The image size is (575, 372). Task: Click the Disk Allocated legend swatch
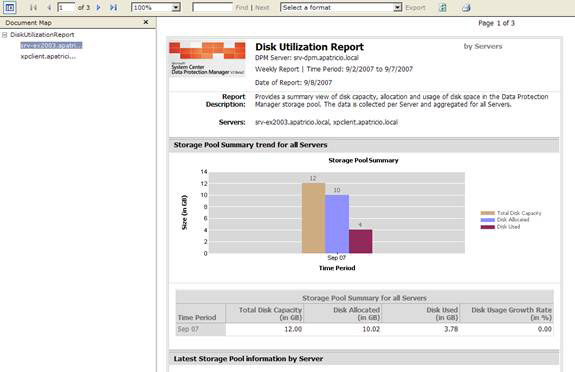click(487, 220)
